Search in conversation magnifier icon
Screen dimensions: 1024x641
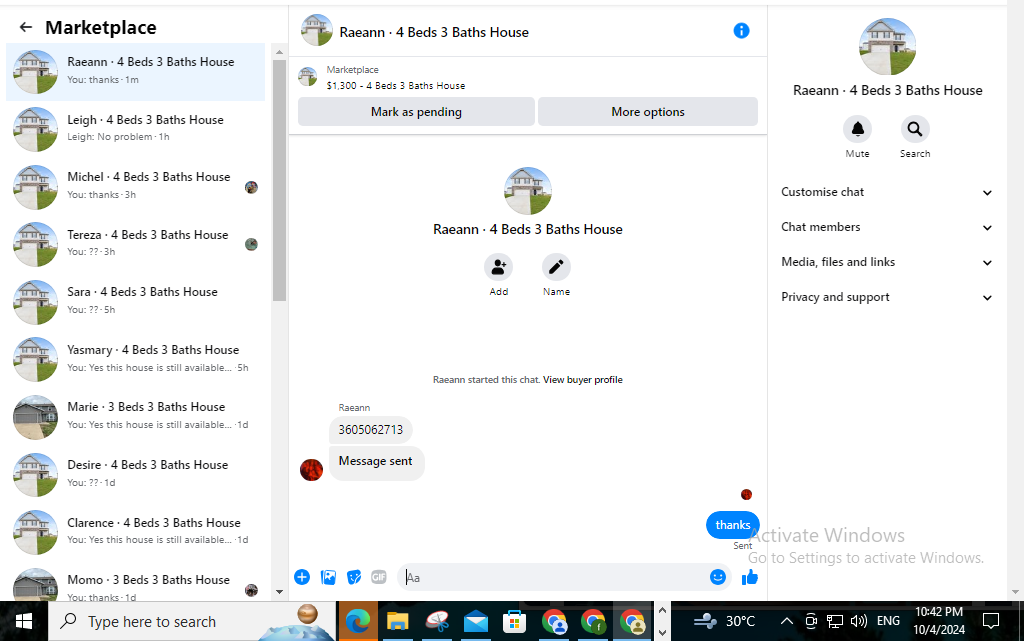pos(915,129)
